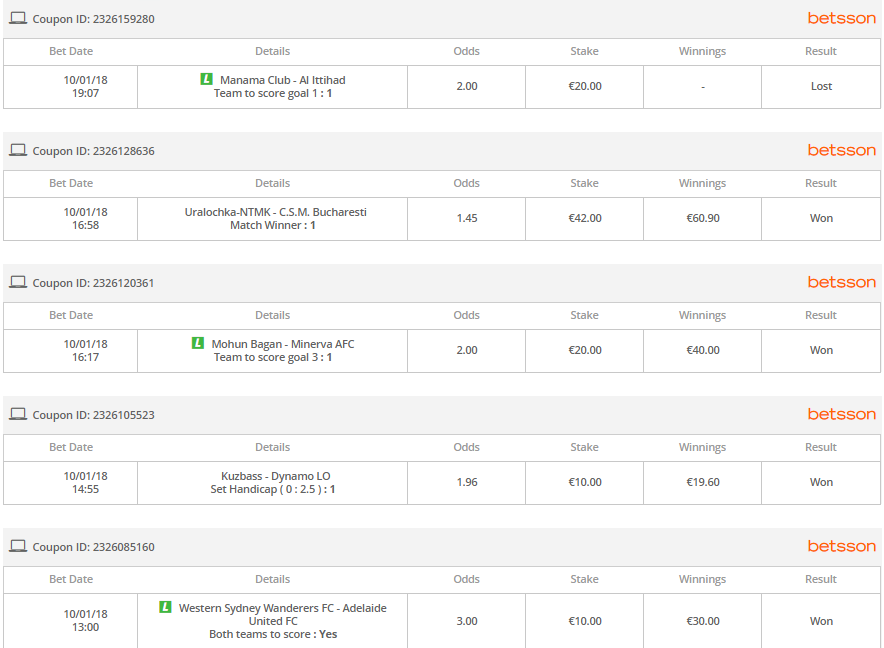Click betsson logo on Coupon 2326105523
Screen dimensions: 884x648
pos(842,415)
